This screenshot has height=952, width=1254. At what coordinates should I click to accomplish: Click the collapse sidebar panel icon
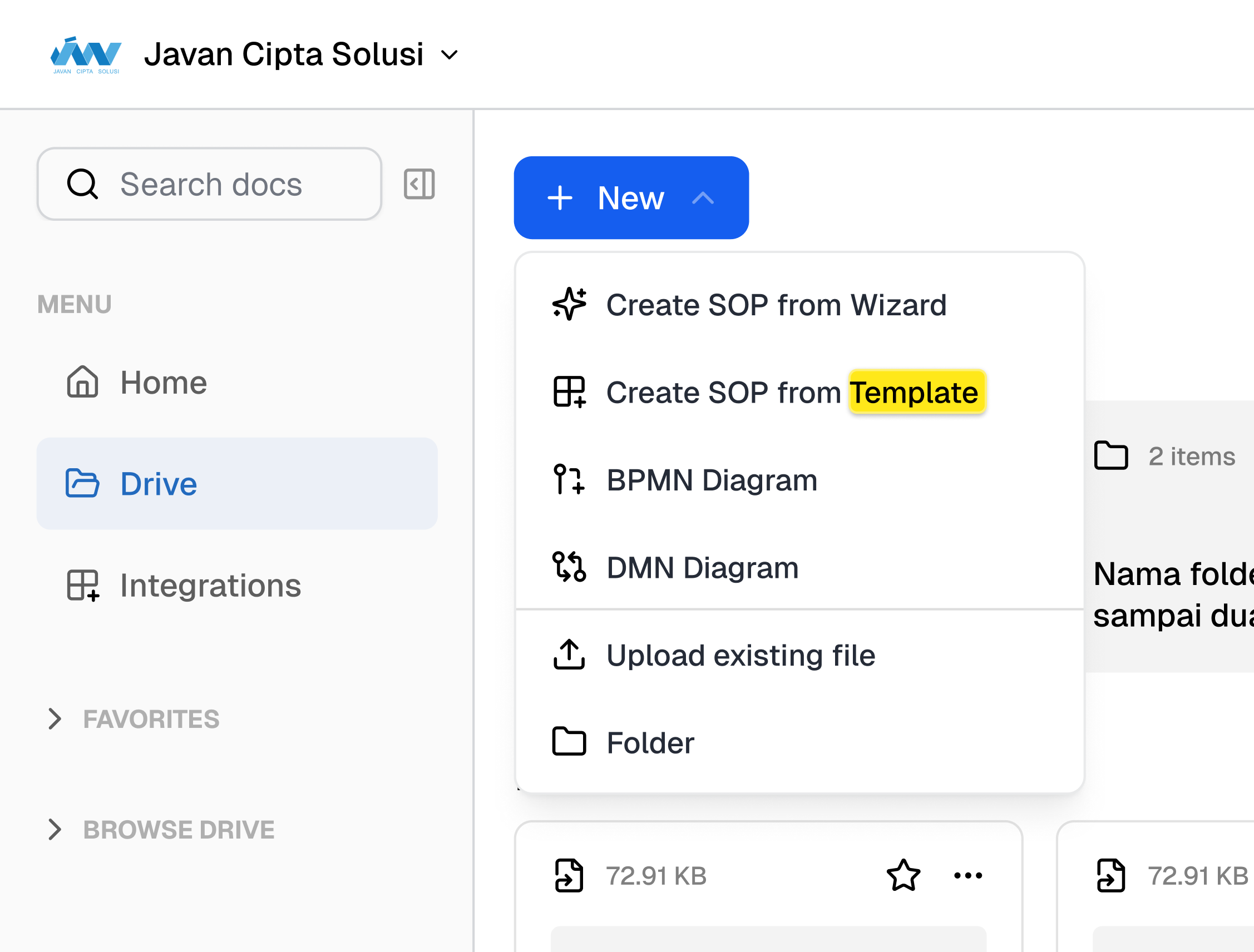pyautogui.click(x=419, y=184)
